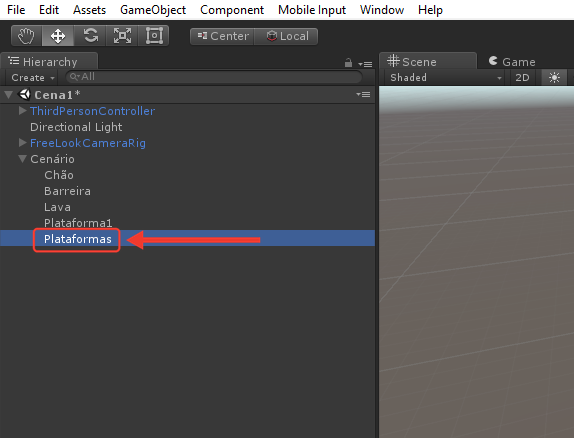Expand FreeLookCameraRig children
The width and height of the screenshot is (574, 438).
click(22, 142)
